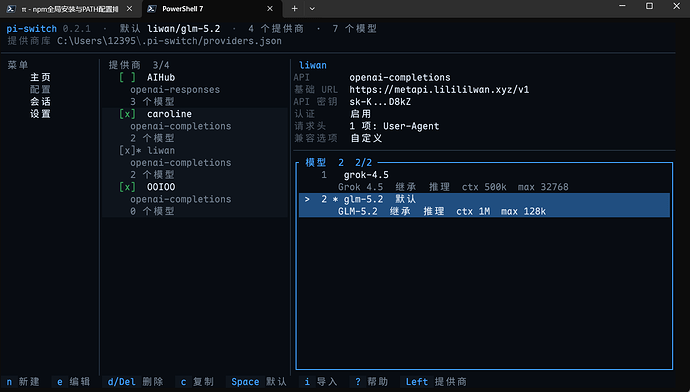Click the 自定义 compatibility value
The height and width of the screenshot is (392, 690).
(366, 138)
